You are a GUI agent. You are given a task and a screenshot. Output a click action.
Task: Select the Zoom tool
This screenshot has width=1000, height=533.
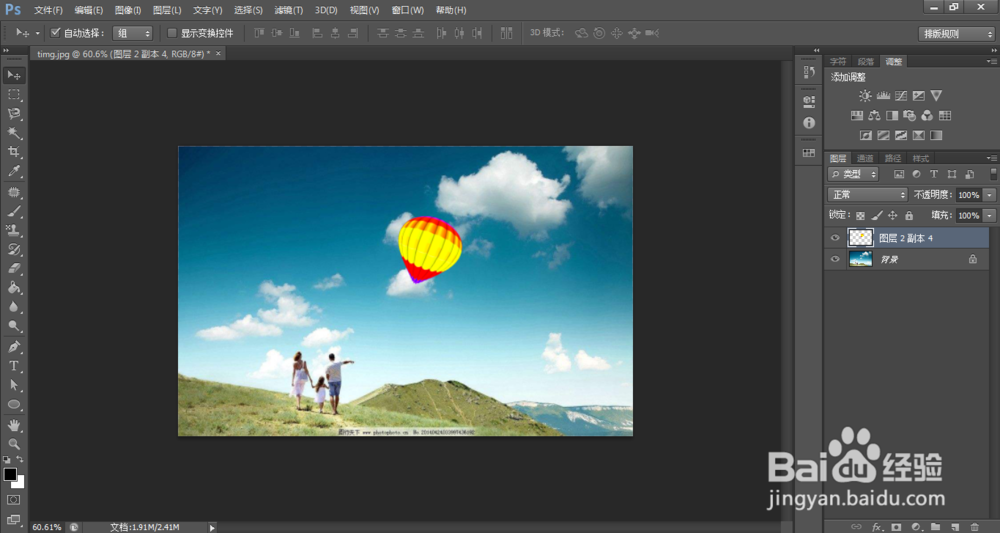coord(13,444)
